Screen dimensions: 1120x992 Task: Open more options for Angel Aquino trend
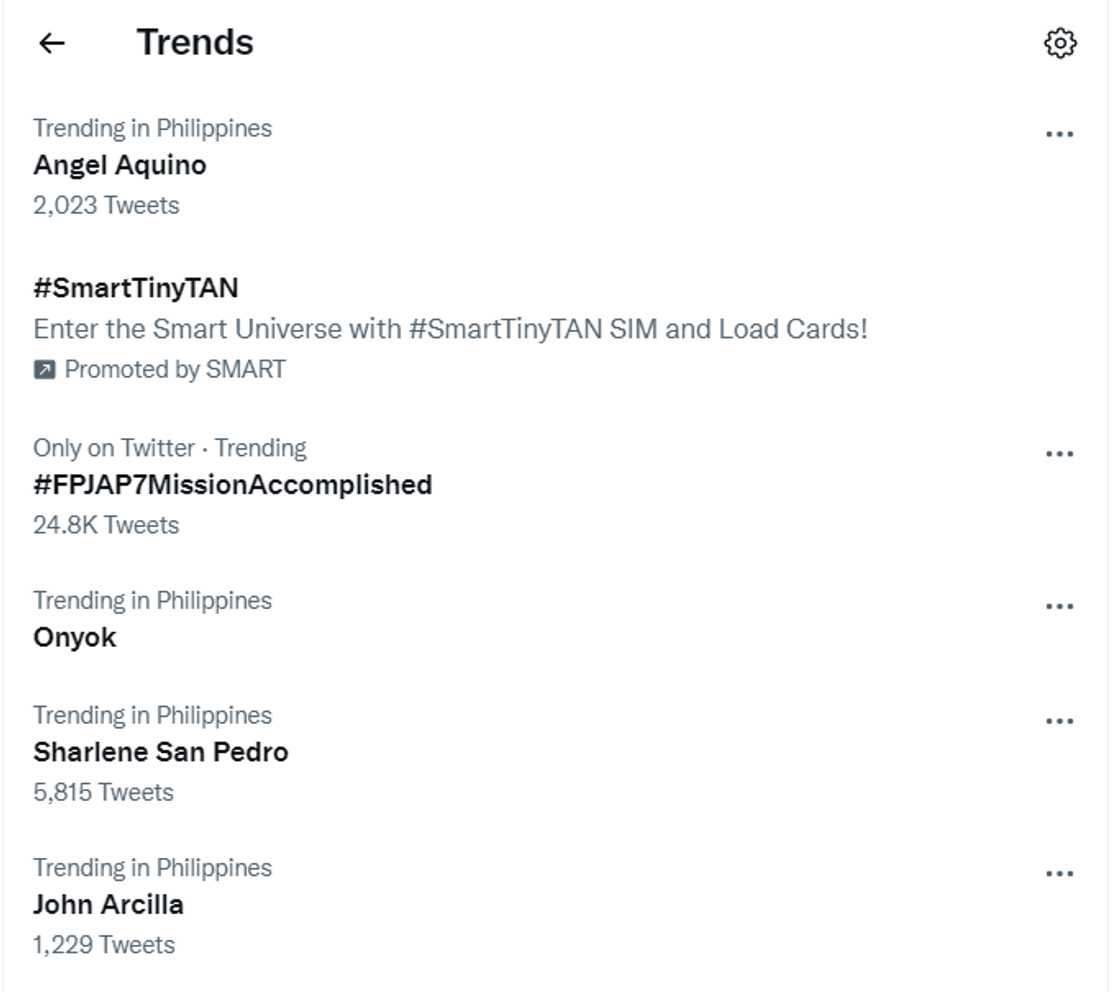[1059, 134]
